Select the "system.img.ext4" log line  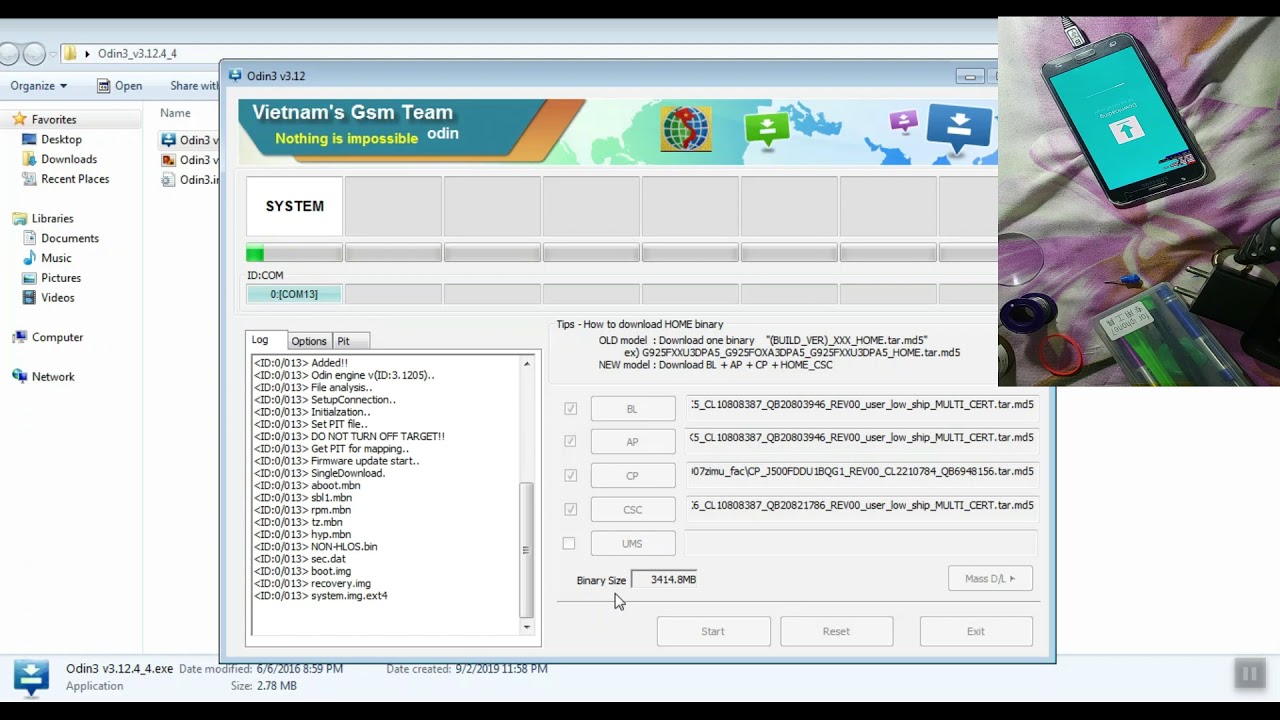(320, 596)
